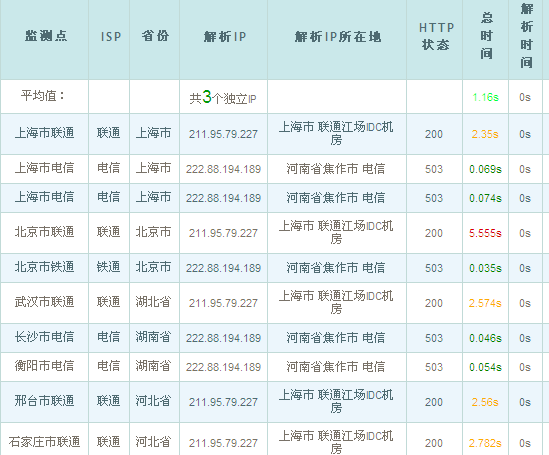
Task: Sort by the HTTP状态 column header
Action: coord(436,36)
